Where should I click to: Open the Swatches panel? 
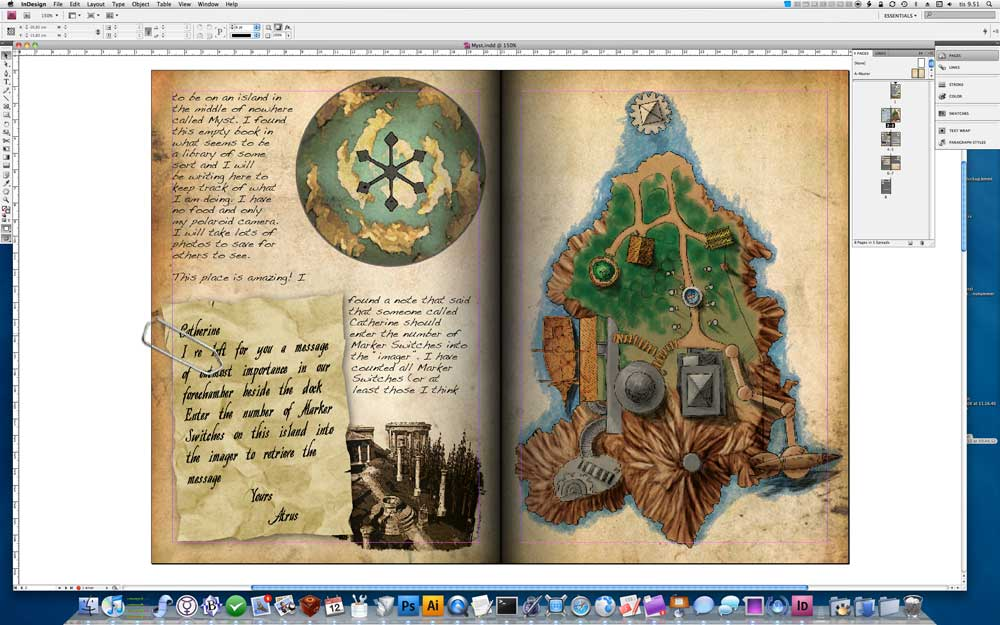click(x=957, y=114)
